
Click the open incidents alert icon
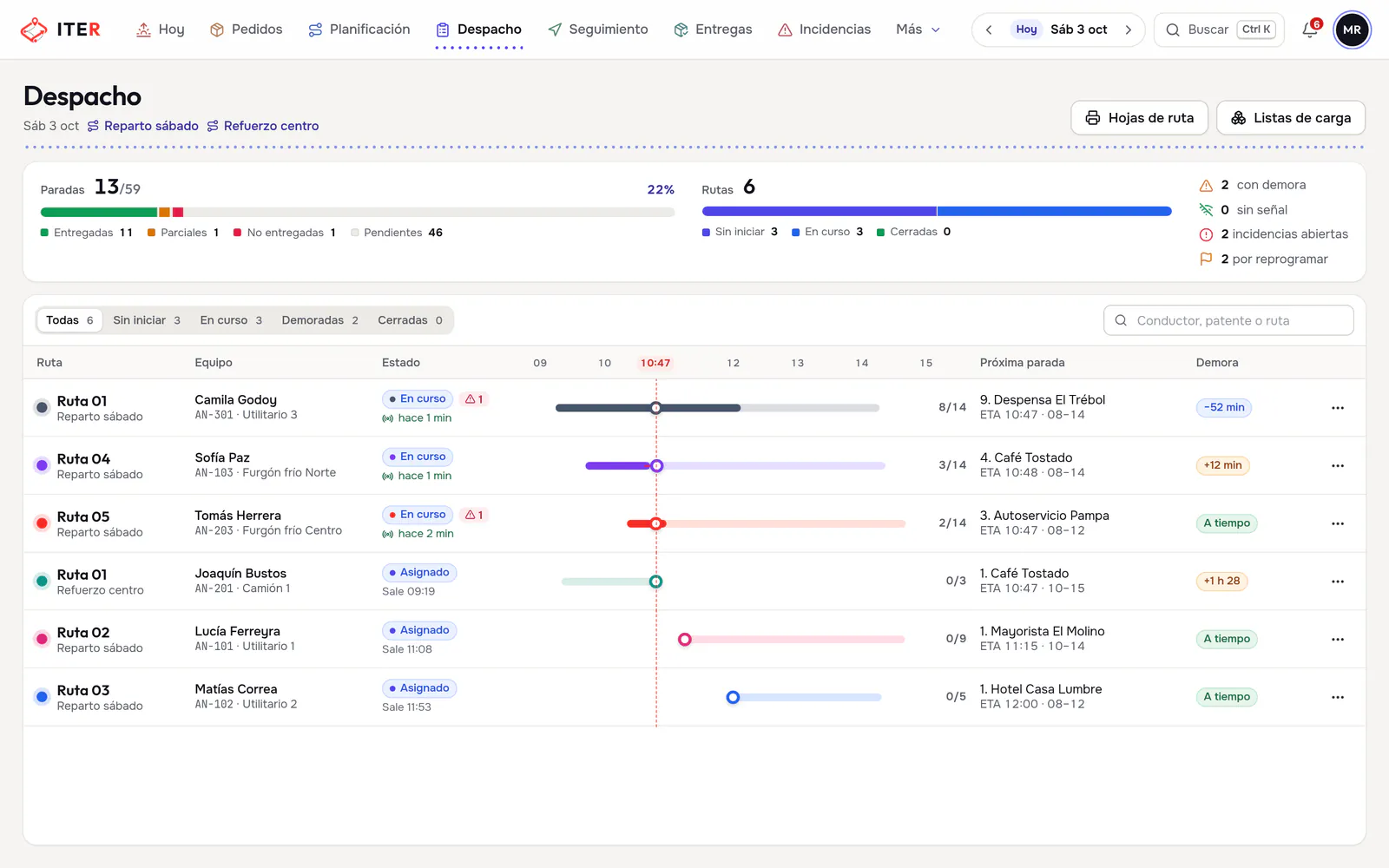(1206, 234)
